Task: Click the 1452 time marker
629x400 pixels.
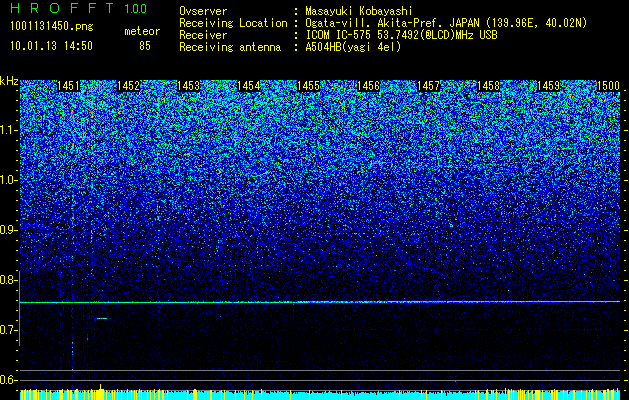Action: pyautogui.click(x=128, y=86)
